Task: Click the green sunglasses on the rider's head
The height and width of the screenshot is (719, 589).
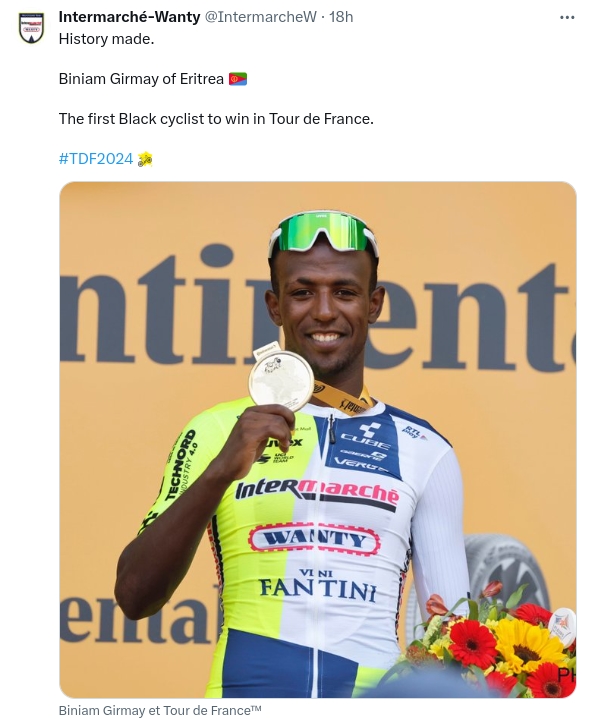Action: pyautogui.click(x=323, y=234)
